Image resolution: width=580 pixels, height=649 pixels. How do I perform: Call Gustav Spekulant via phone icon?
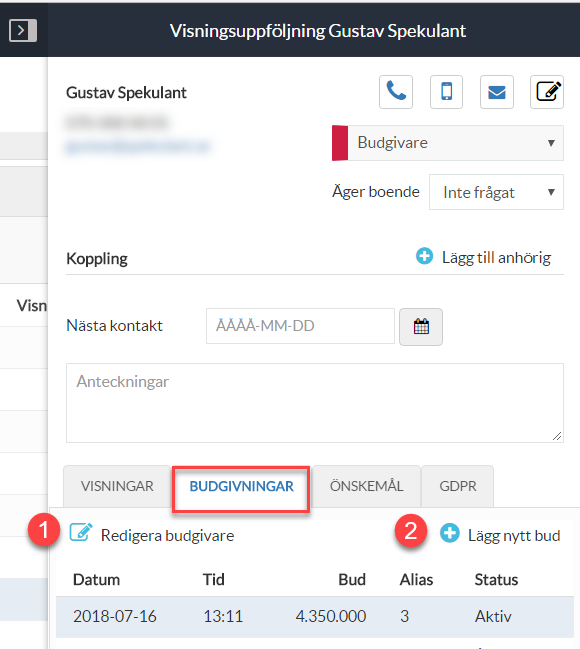click(x=396, y=92)
